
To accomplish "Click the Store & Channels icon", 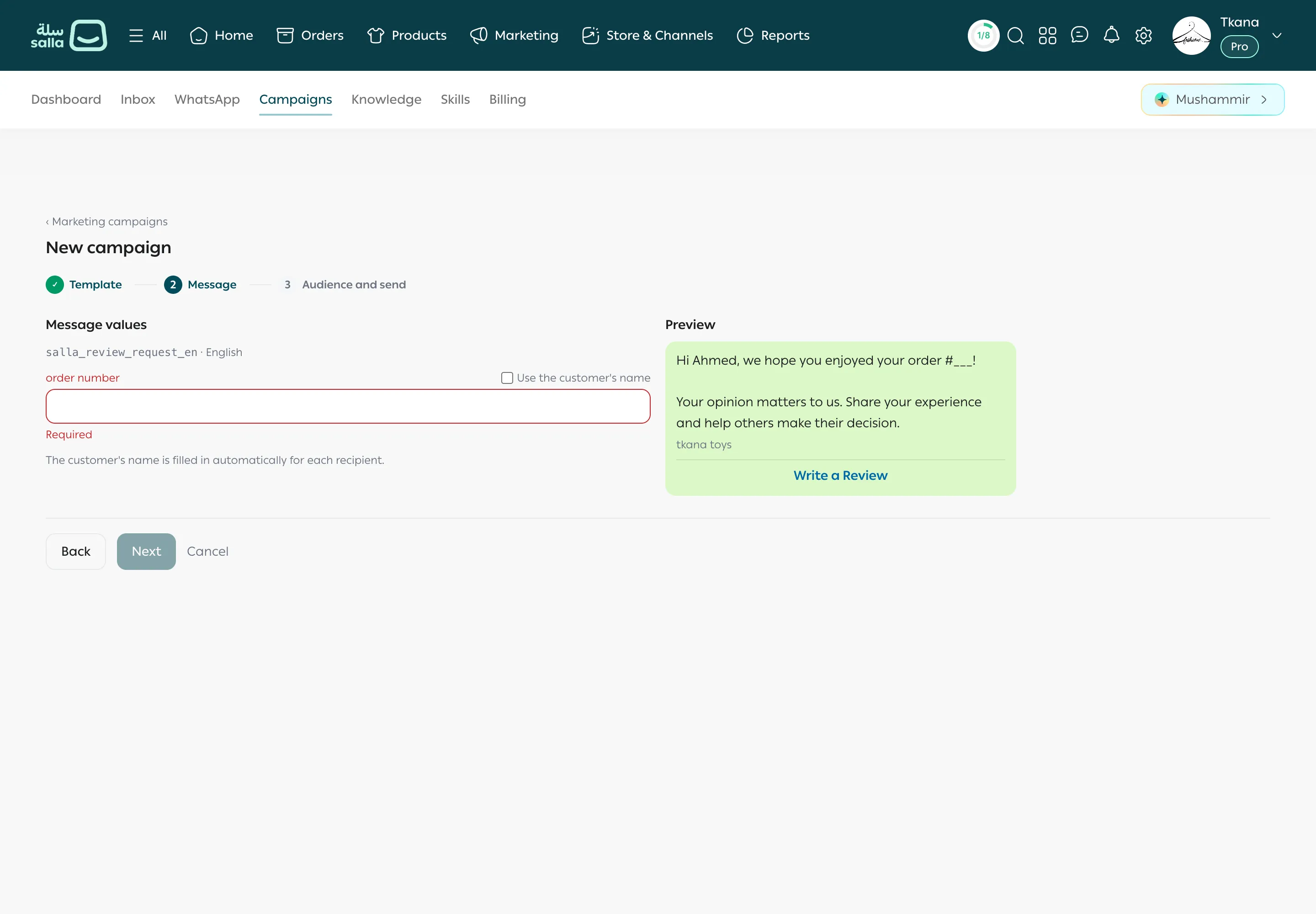I will tap(590, 36).
